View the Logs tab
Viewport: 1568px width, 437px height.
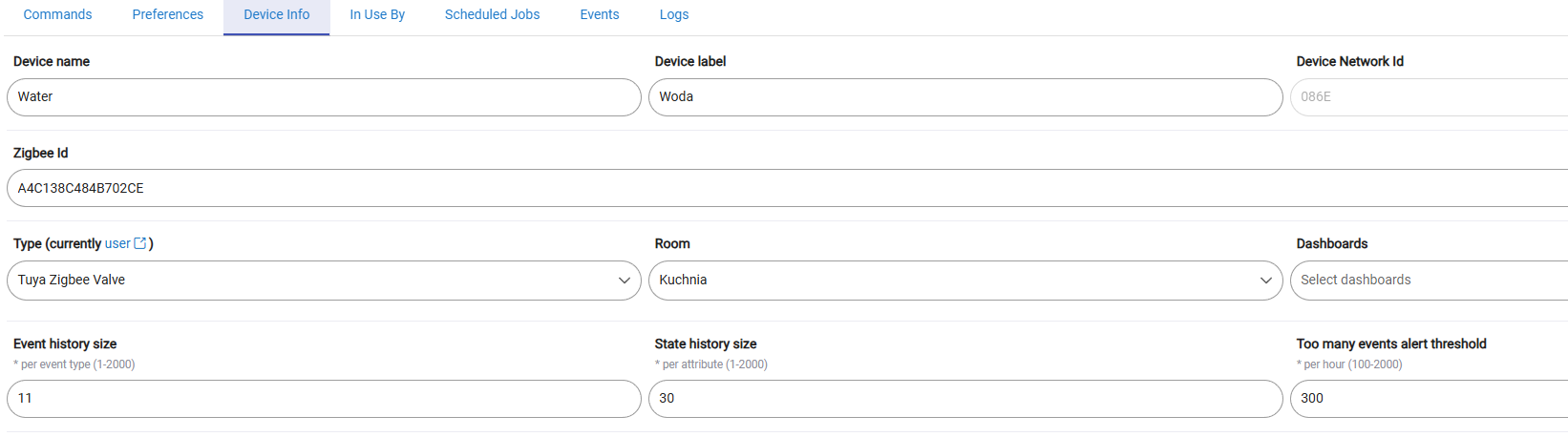674,15
